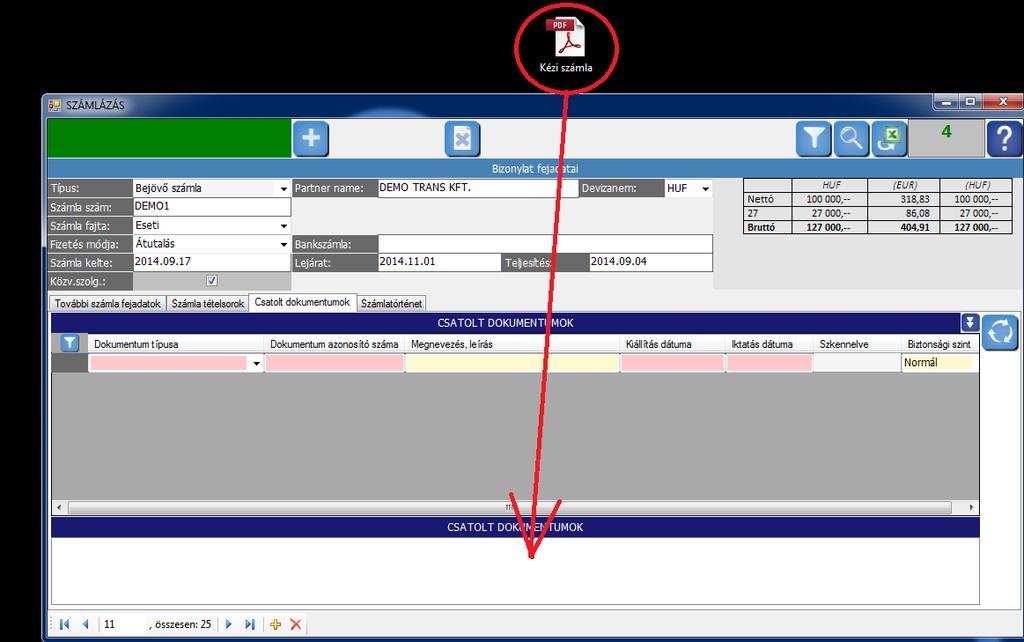Click the Számla szám field DEMO1
1024x642 pixels.
click(x=212, y=207)
